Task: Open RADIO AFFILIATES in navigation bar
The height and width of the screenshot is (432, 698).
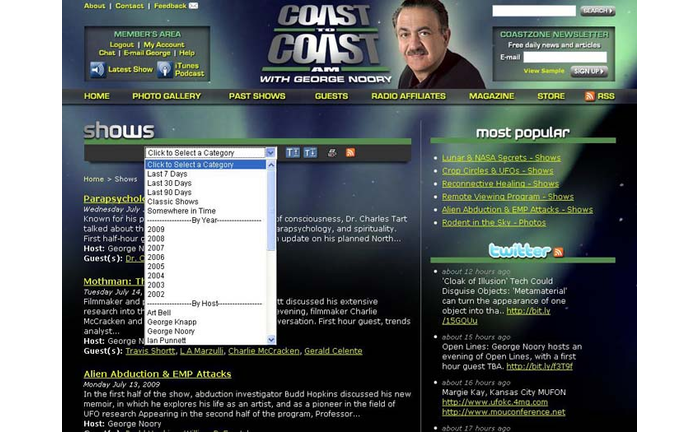Action: [408, 96]
